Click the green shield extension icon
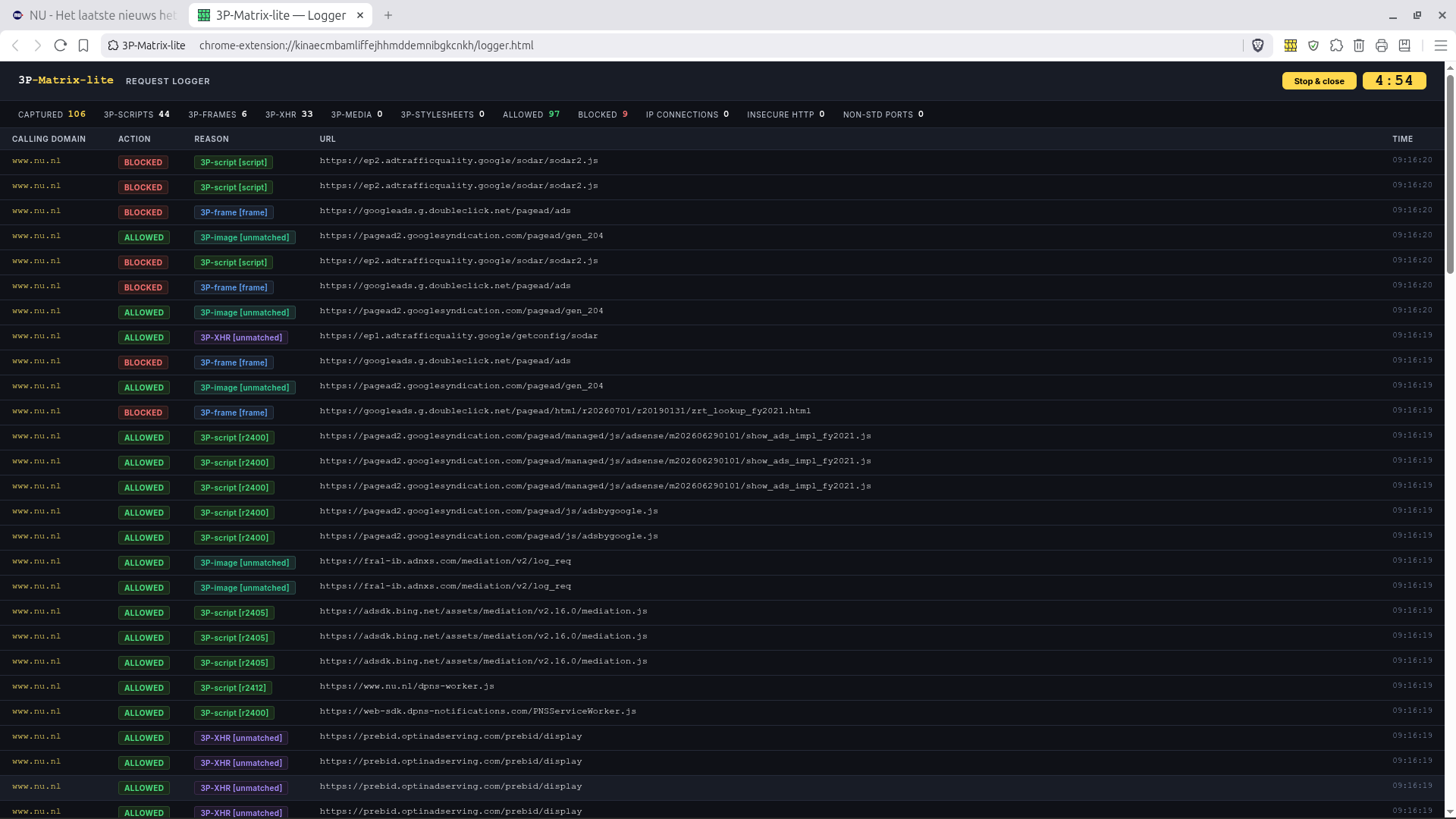Screen dimensions: 1456x819 click(x=1313, y=45)
